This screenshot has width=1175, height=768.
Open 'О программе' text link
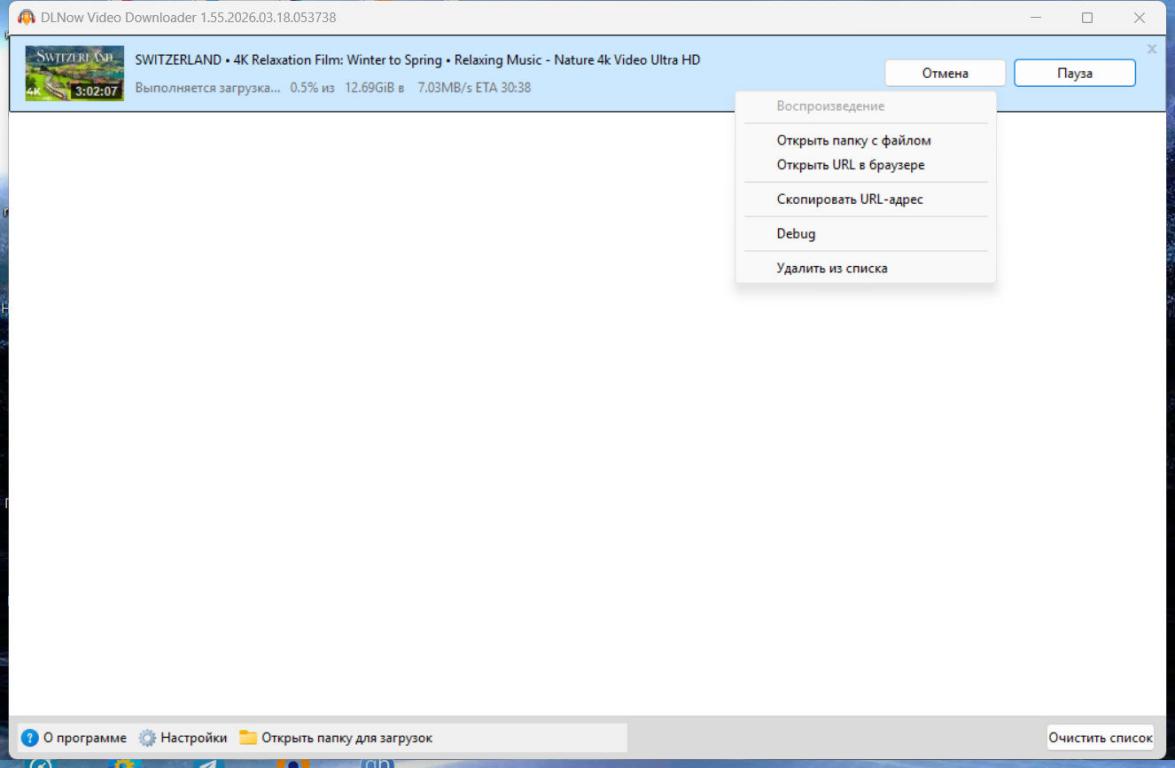coord(85,738)
